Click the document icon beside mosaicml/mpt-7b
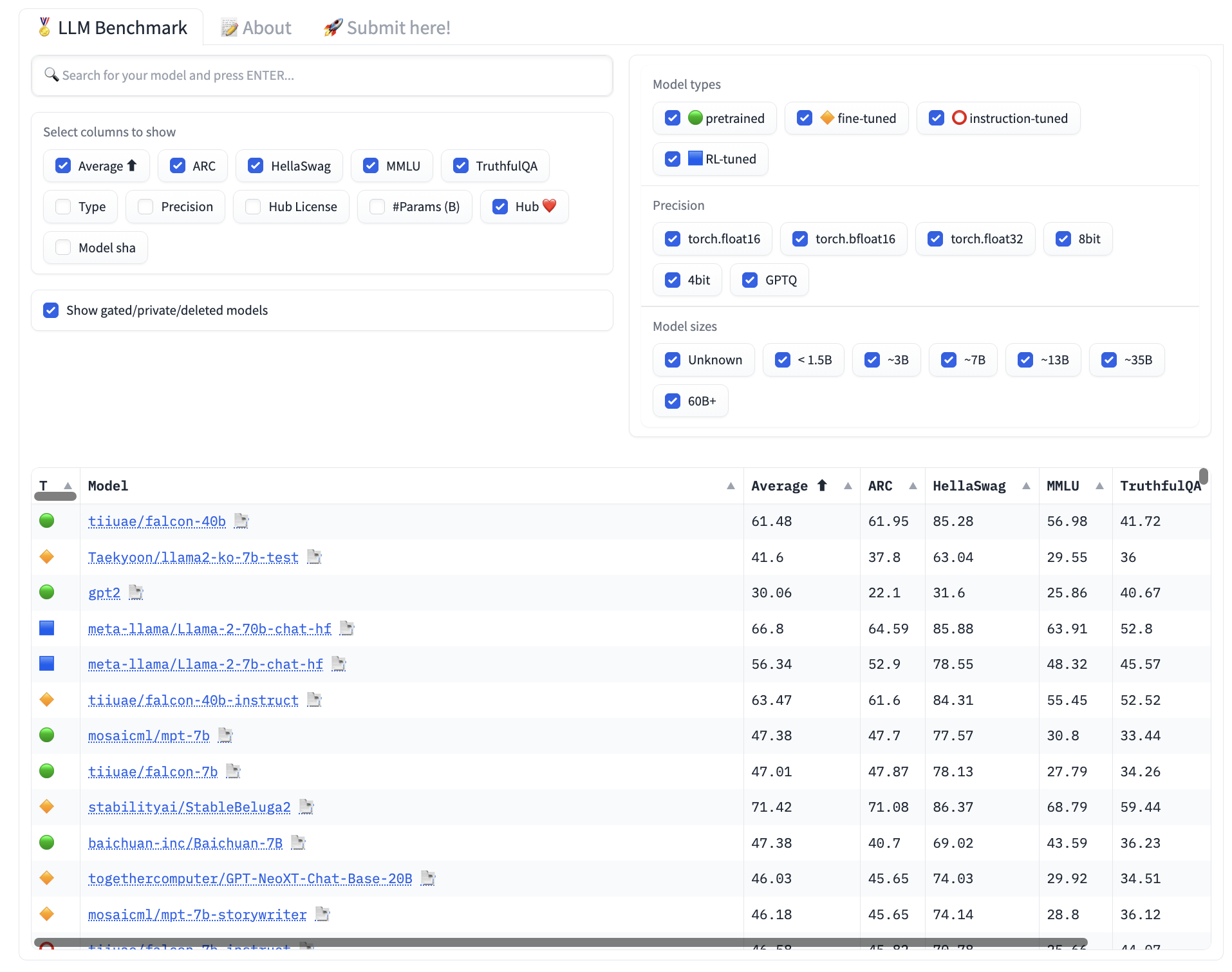This screenshot has width=1232, height=972. click(225, 735)
